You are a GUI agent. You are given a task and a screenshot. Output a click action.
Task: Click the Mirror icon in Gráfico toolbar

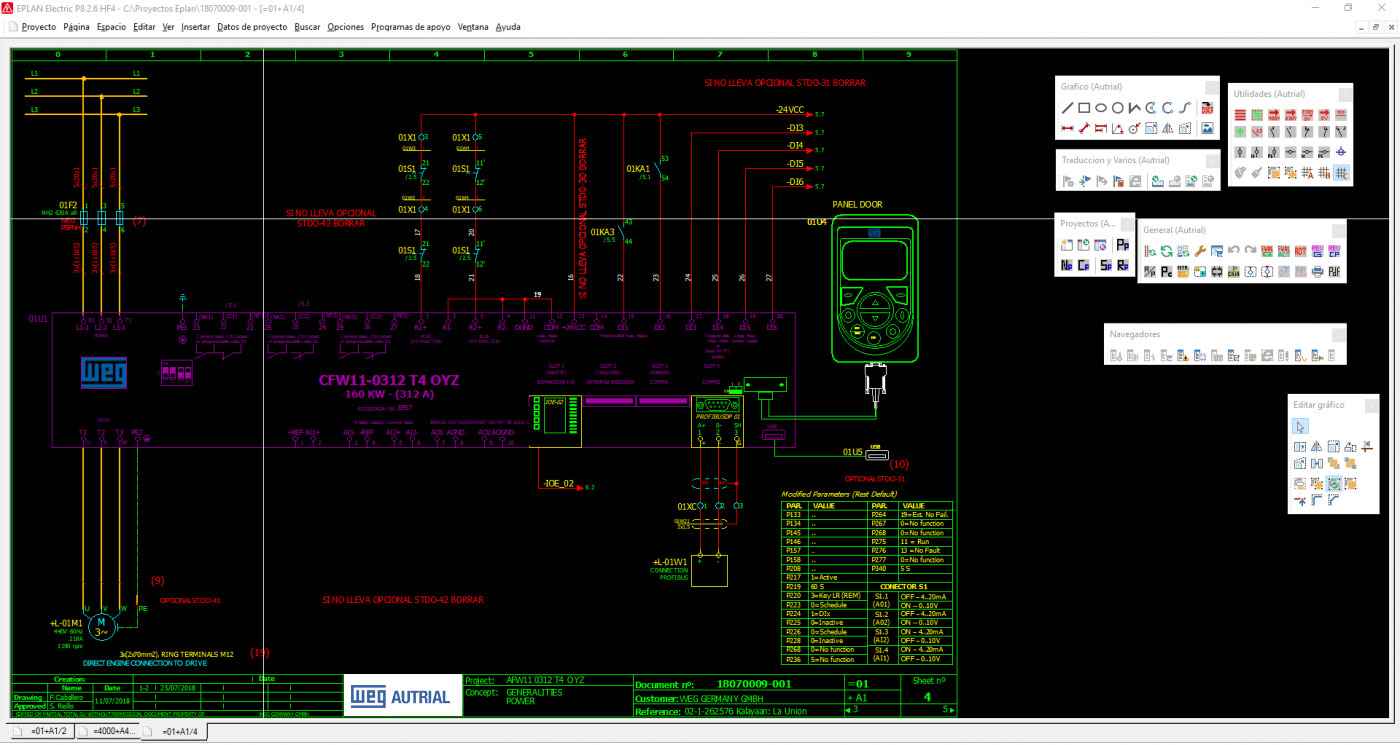(1168, 128)
